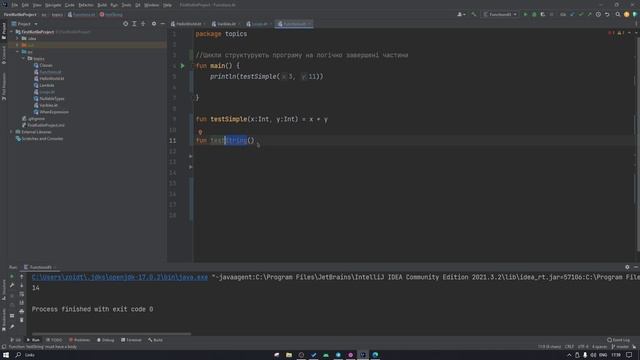Open the File menu
This screenshot has height=360, width=640.
15,5
